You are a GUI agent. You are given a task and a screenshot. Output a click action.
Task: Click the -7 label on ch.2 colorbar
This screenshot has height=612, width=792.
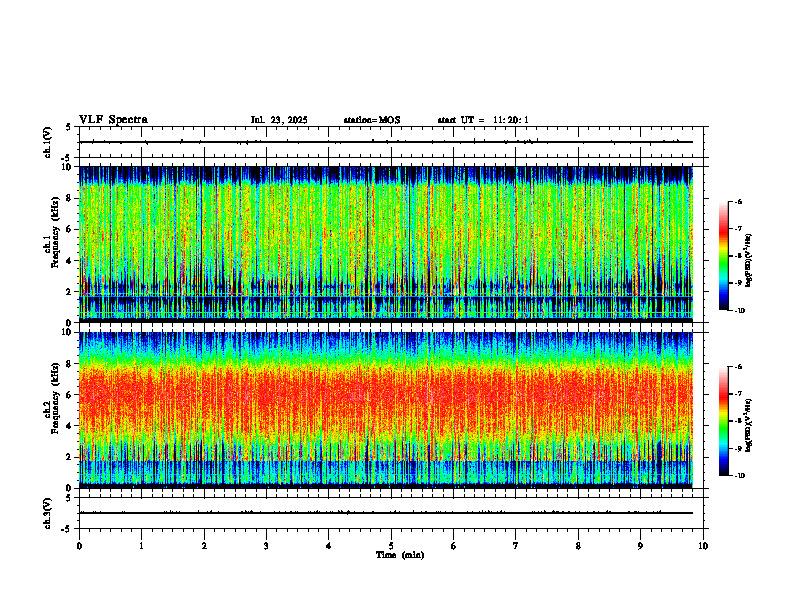pyautogui.click(x=738, y=394)
